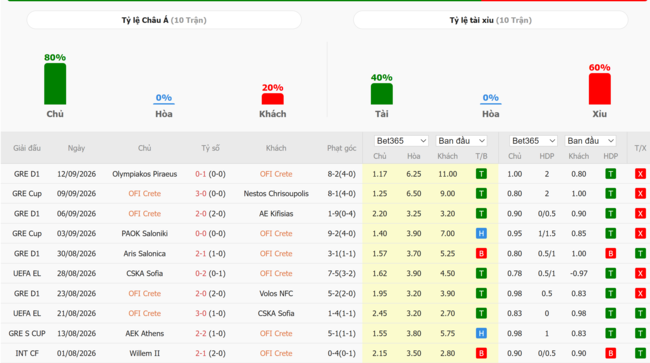Click the T/X badge in the Willem II row
The width and height of the screenshot is (650, 363).
click(x=640, y=353)
